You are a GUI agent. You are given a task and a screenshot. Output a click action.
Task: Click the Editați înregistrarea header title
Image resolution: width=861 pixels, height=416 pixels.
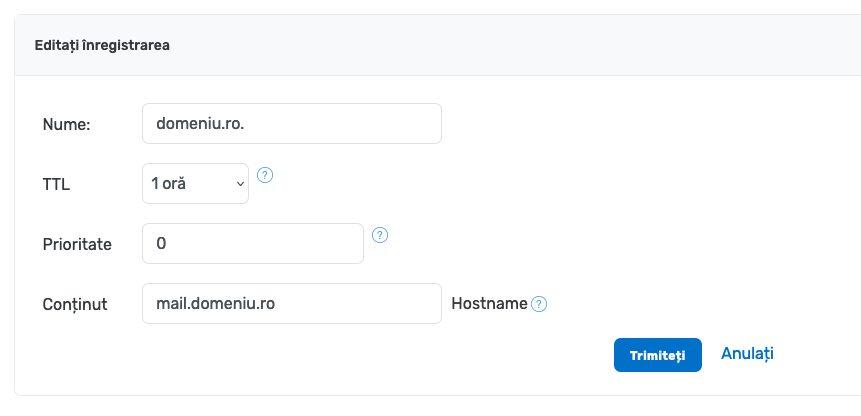click(x=102, y=46)
